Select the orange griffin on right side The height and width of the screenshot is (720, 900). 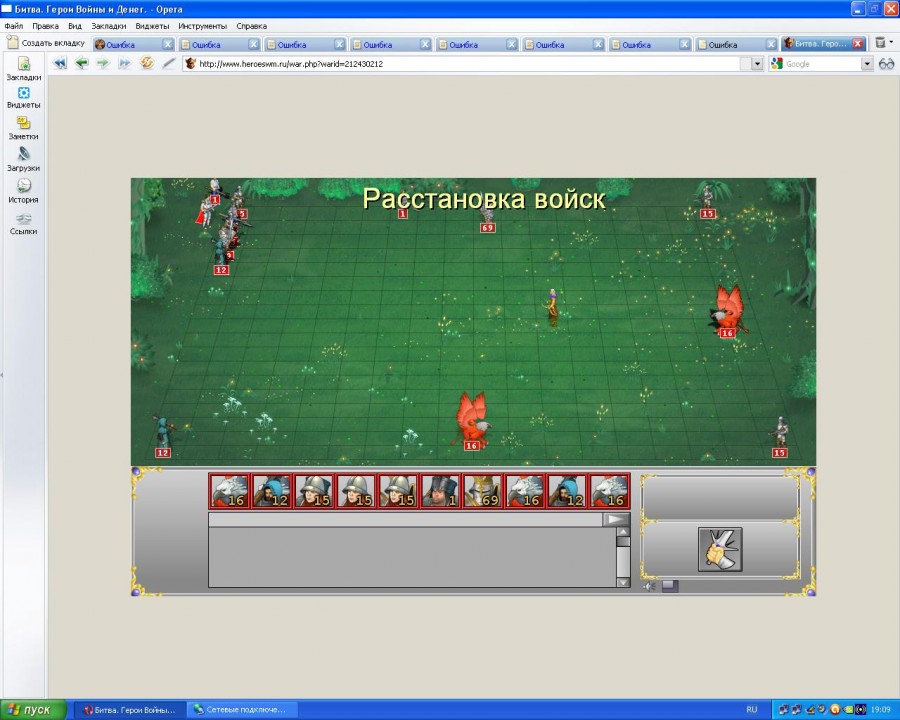tap(728, 311)
